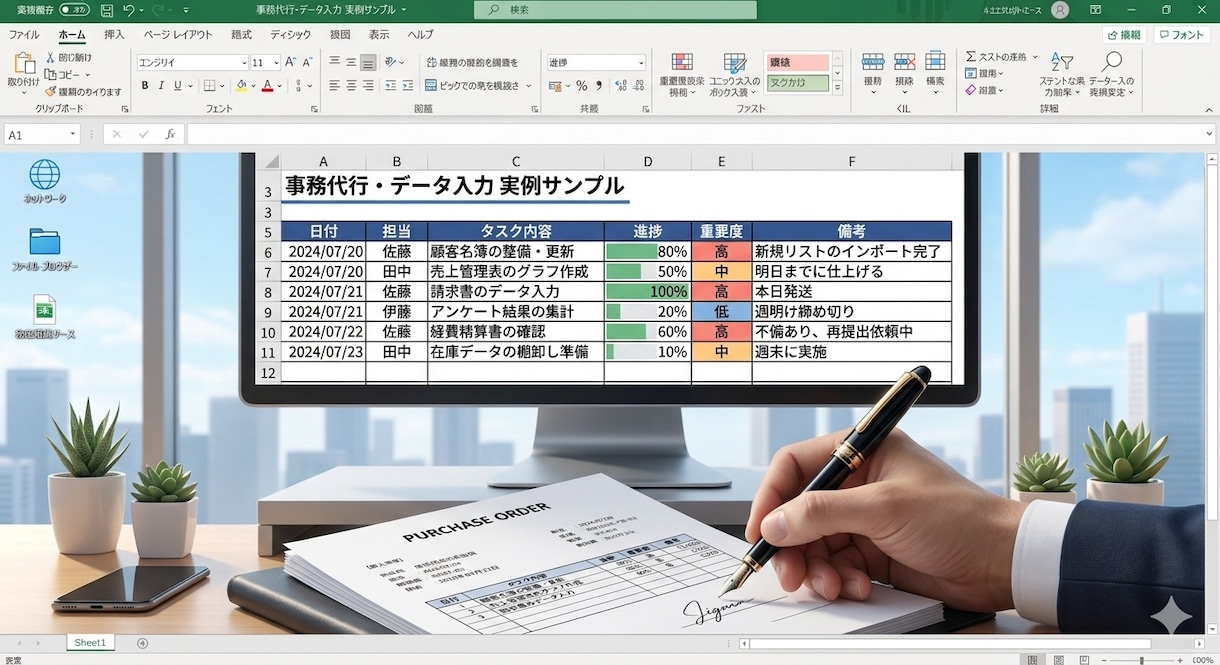Click the Center alignment icon
The image size is (1220, 665).
pos(352,86)
